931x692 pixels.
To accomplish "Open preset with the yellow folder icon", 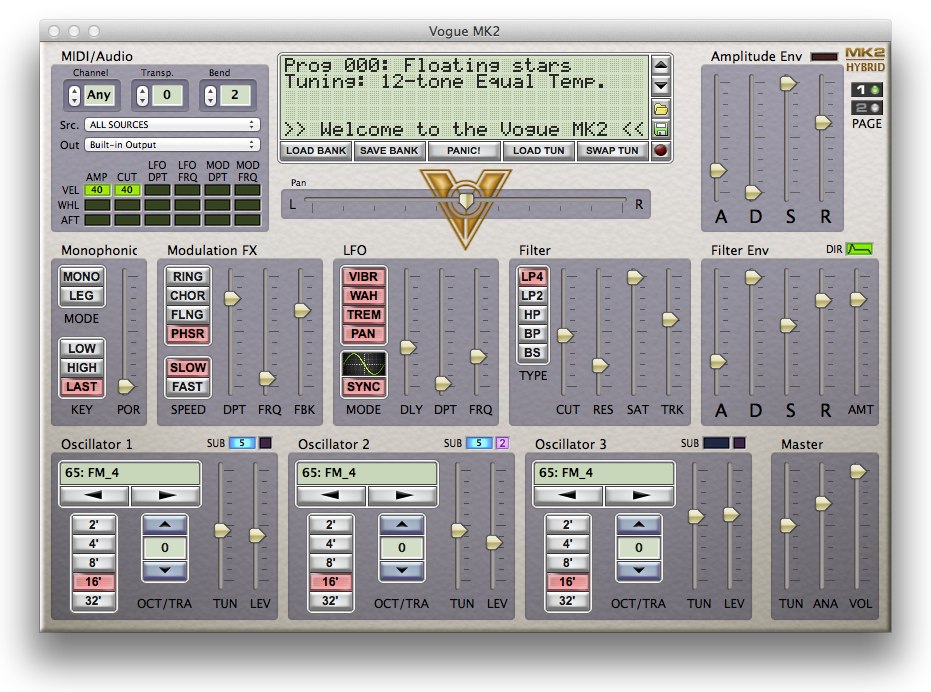I will (x=661, y=109).
